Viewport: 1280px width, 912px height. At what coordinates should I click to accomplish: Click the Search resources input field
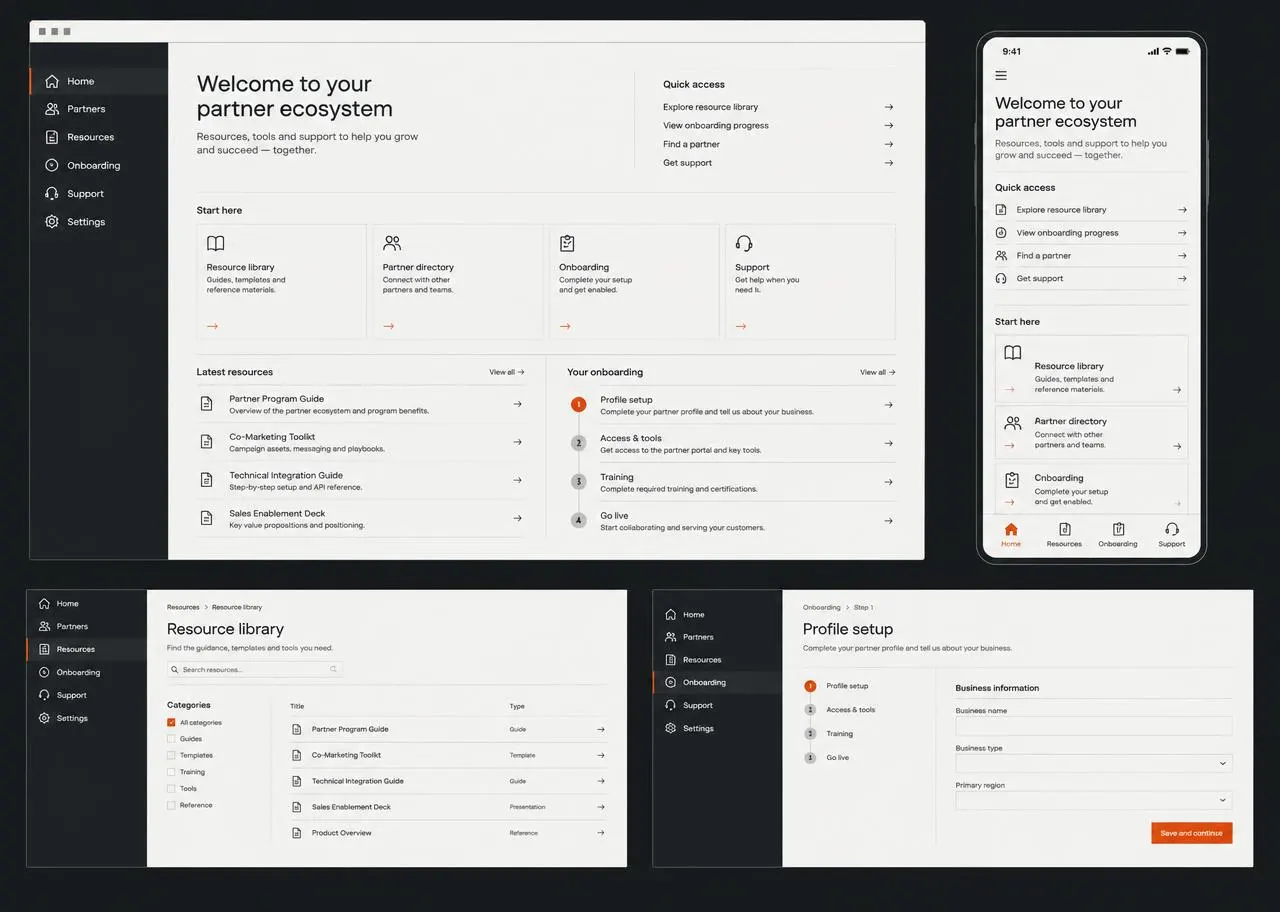click(x=255, y=669)
